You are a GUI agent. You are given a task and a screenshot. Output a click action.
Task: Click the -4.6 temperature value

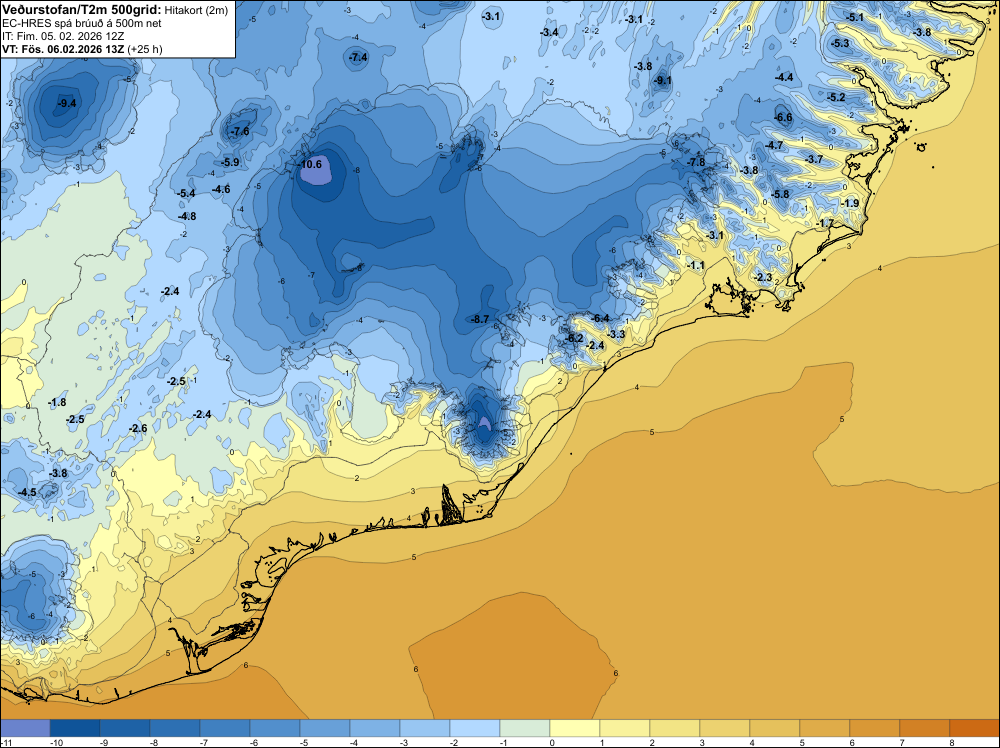coord(221,189)
